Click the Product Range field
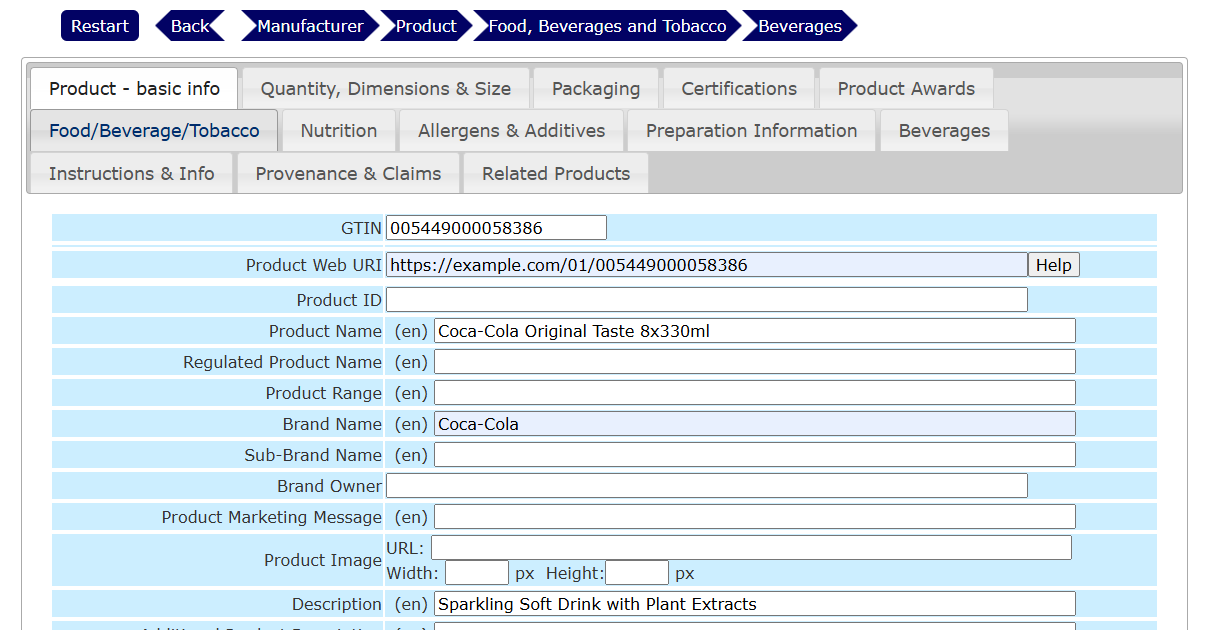This screenshot has width=1216, height=630. click(x=755, y=393)
